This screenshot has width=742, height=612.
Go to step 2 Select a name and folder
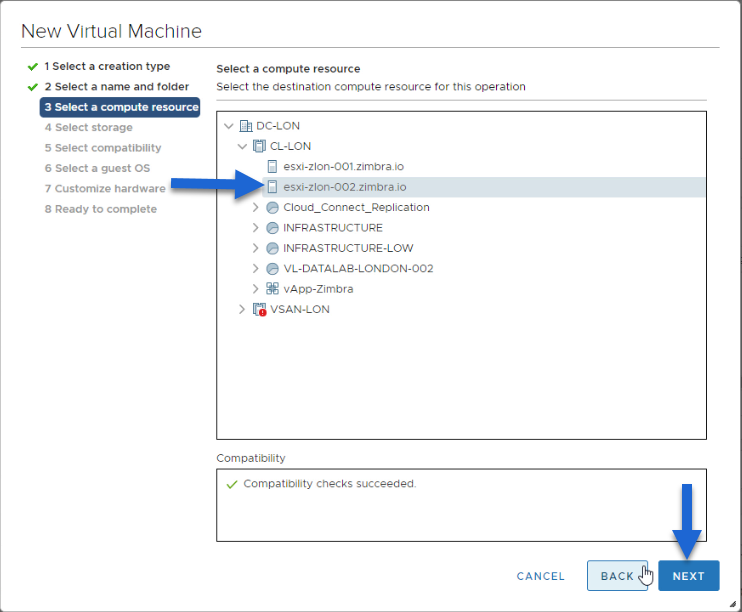click(117, 87)
